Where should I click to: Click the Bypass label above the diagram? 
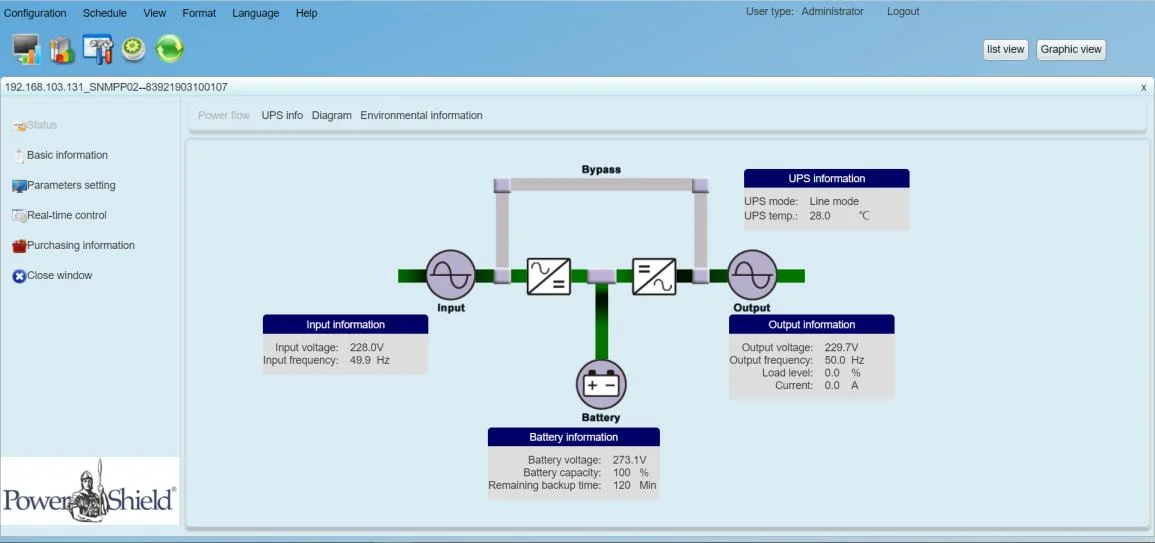(601, 169)
